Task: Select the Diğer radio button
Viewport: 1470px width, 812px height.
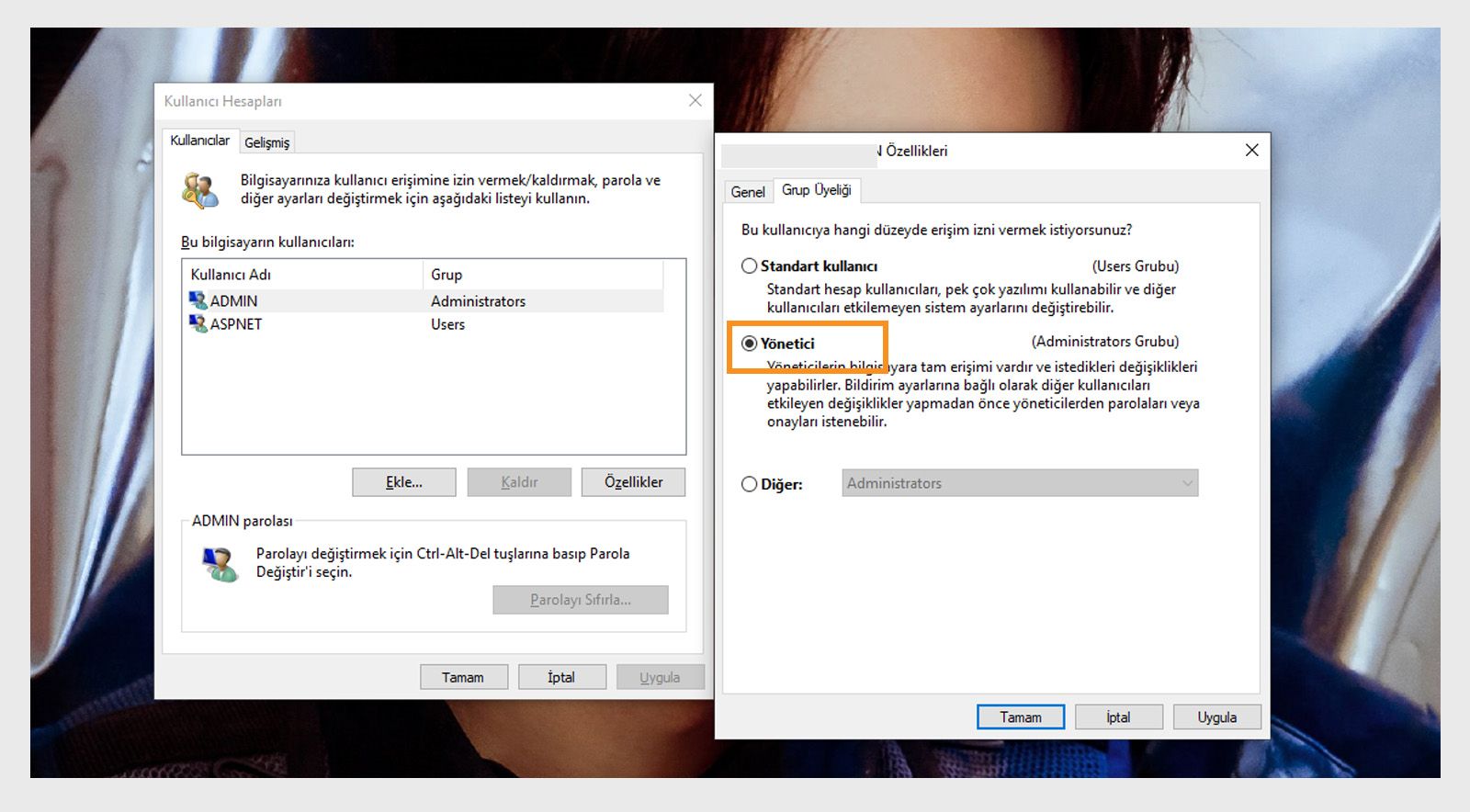Action: coord(750,484)
